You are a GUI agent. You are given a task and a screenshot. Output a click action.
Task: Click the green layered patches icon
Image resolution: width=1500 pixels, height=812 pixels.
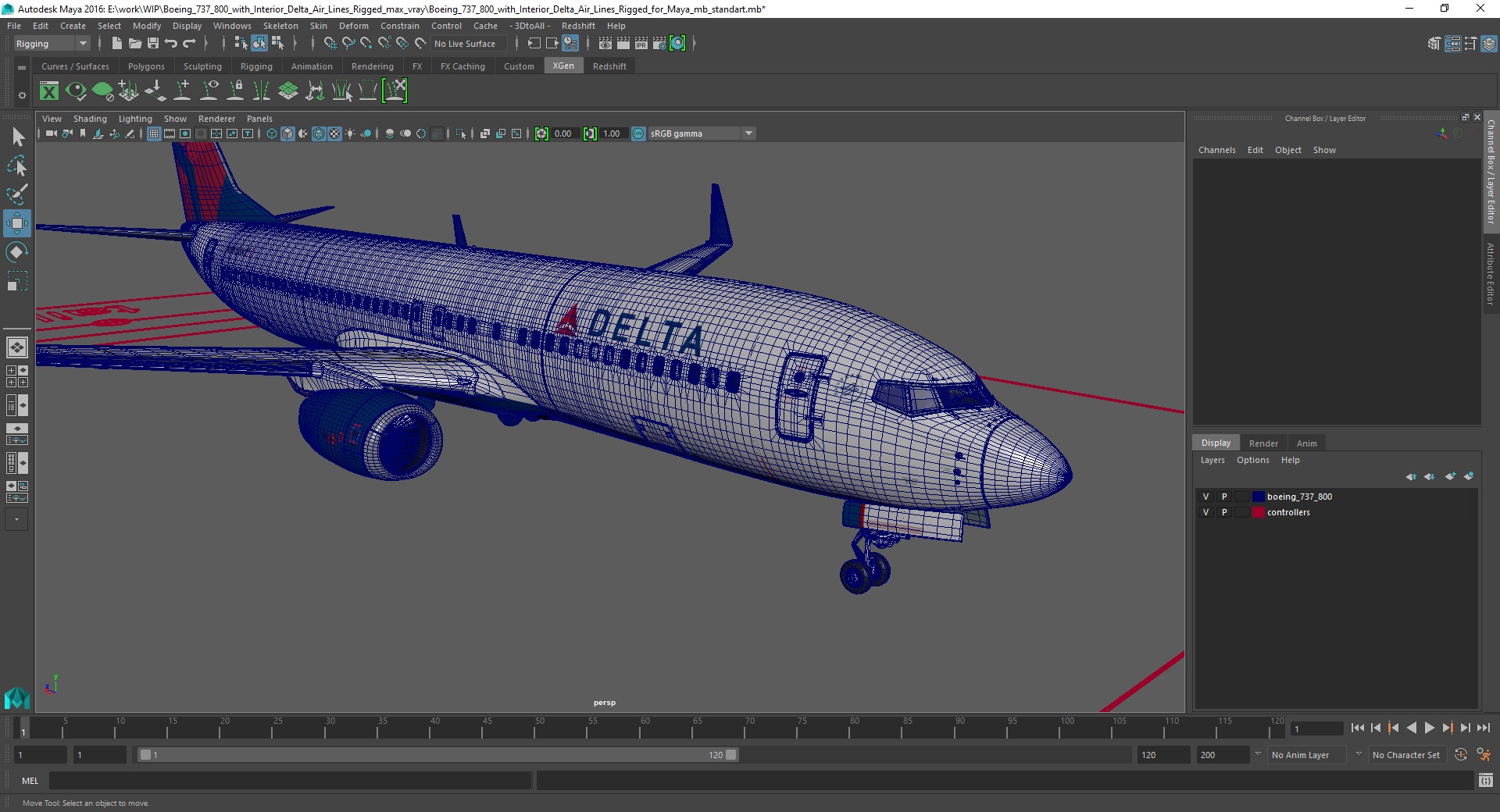[288, 91]
